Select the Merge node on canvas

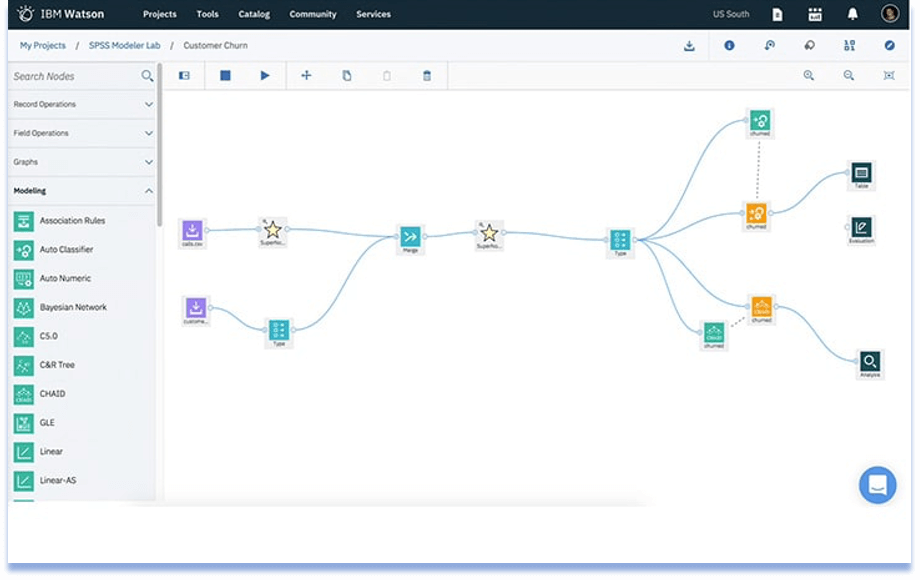click(x=410, y=237)
